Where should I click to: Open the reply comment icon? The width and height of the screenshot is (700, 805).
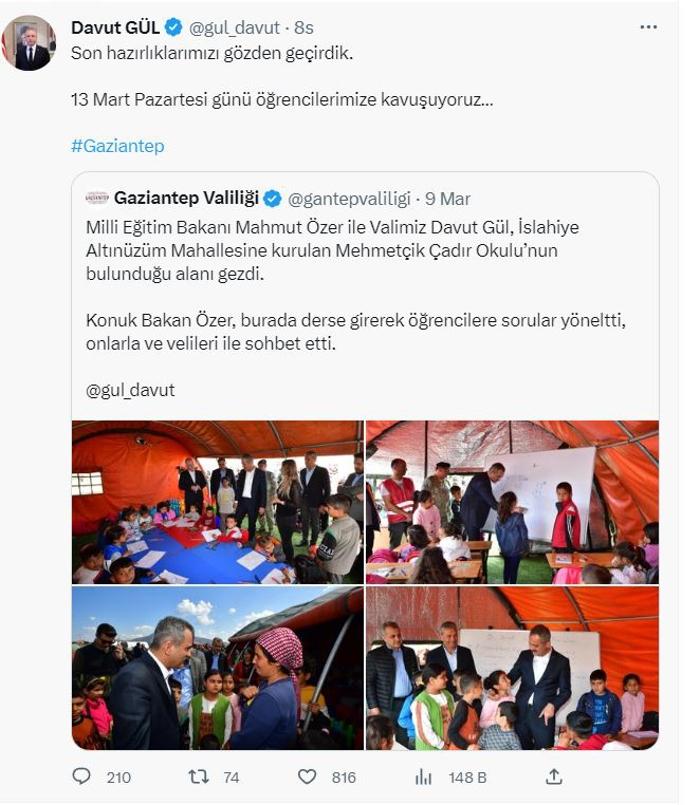tap(81, 776)
